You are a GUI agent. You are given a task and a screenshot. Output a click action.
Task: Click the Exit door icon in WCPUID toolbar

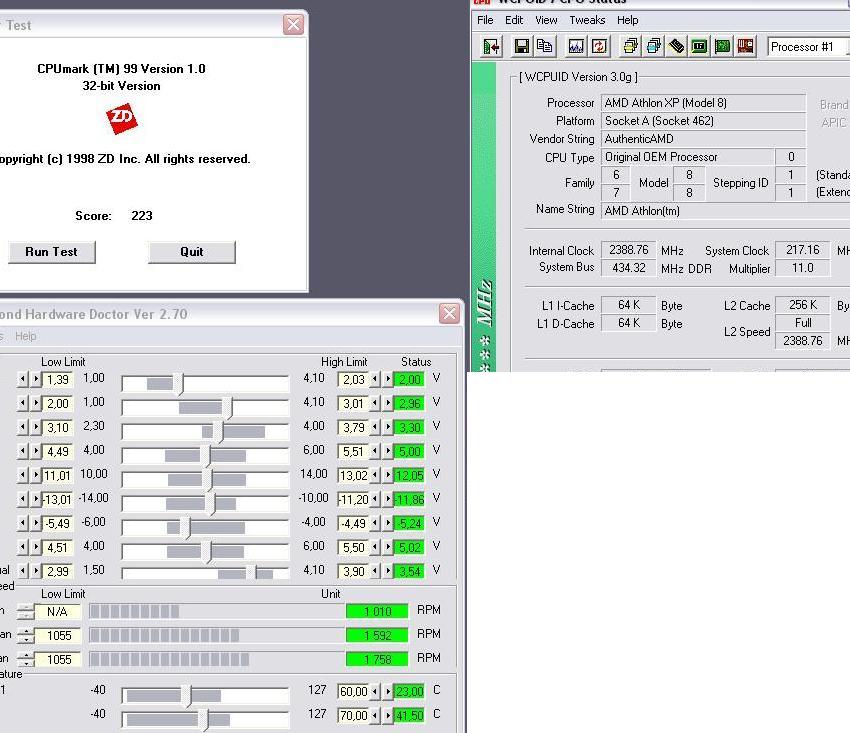(492, 47)
